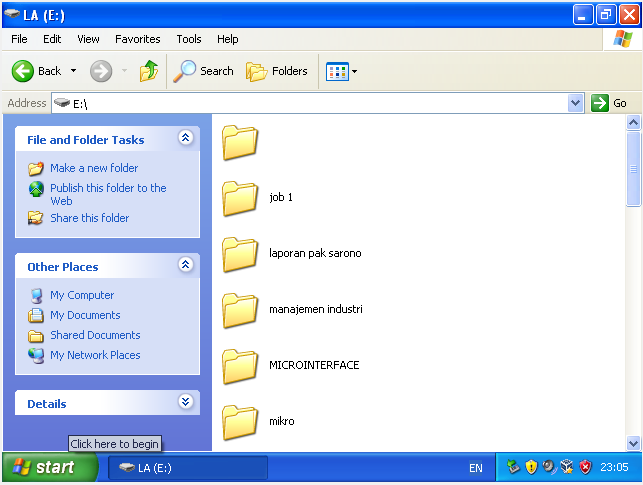
Task: Open the Back history dropdown arrow
Action: [x=73, y=71]
